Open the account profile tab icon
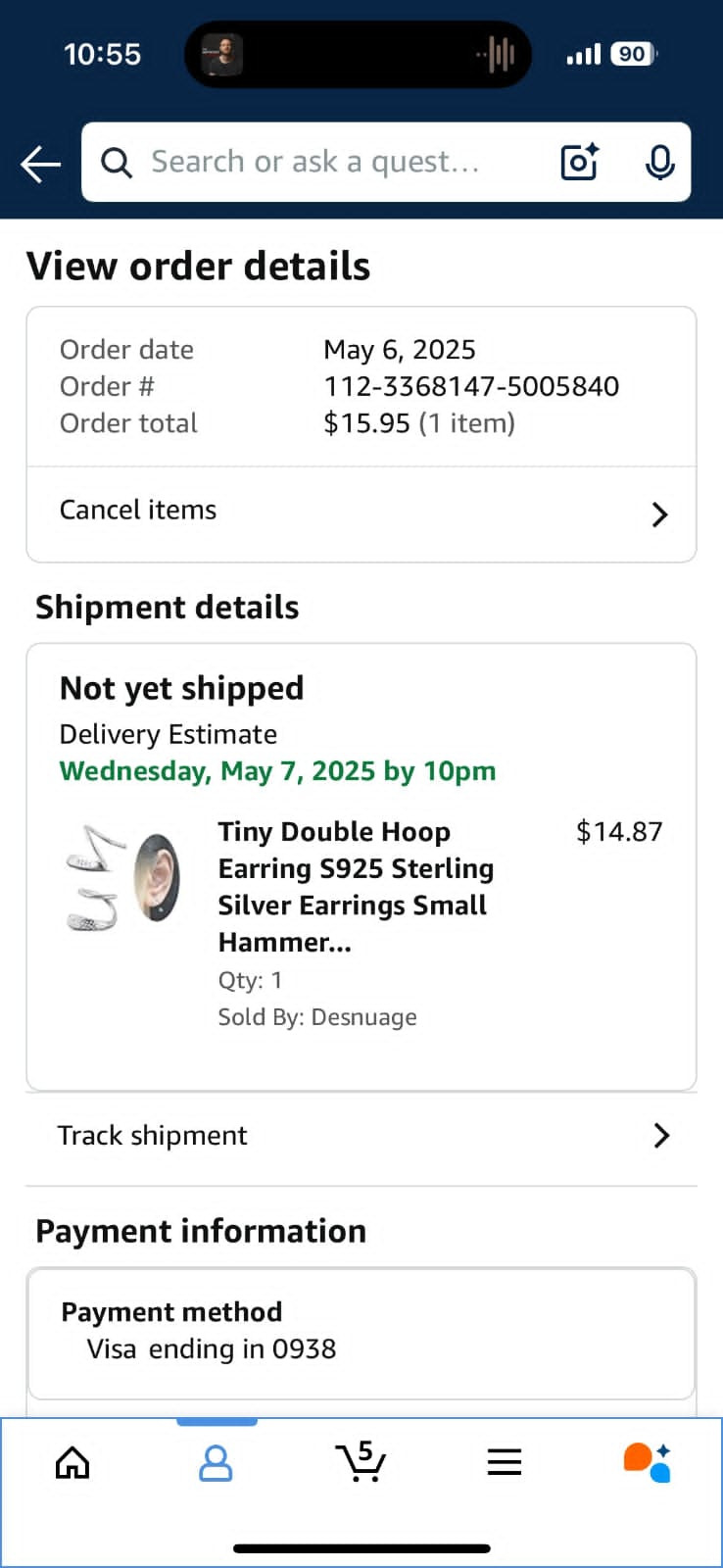The height and width of the screenshot is (1568, 723). pyautogui.click(x=216, y=1463)
